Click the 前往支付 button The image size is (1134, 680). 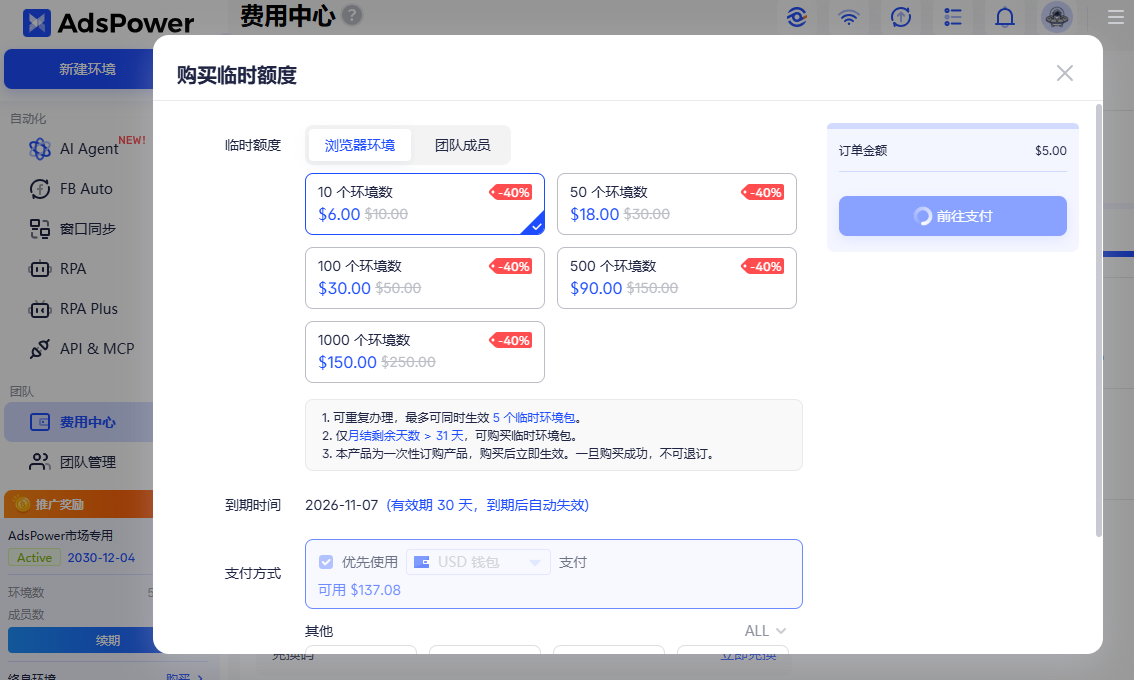(x=952, y=216)
